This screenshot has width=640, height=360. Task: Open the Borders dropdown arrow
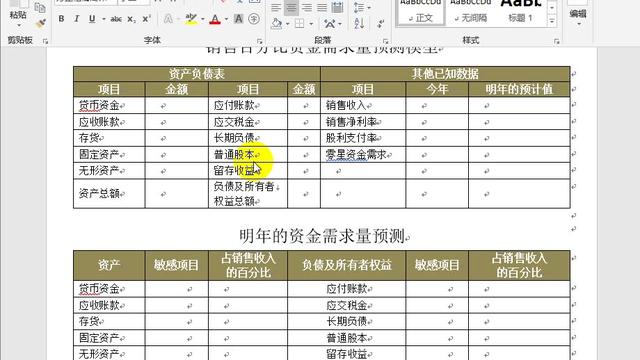coord(311,24)
